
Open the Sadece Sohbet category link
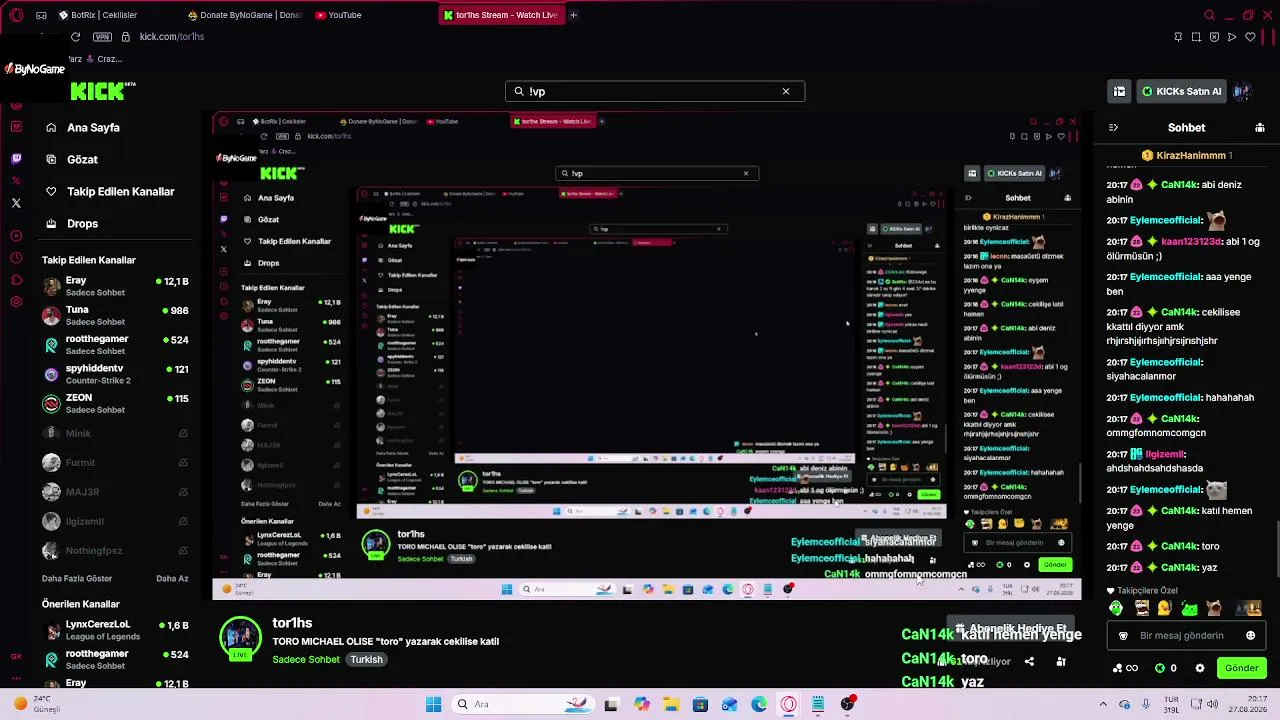pyautogui.click(x=306, y=659)
